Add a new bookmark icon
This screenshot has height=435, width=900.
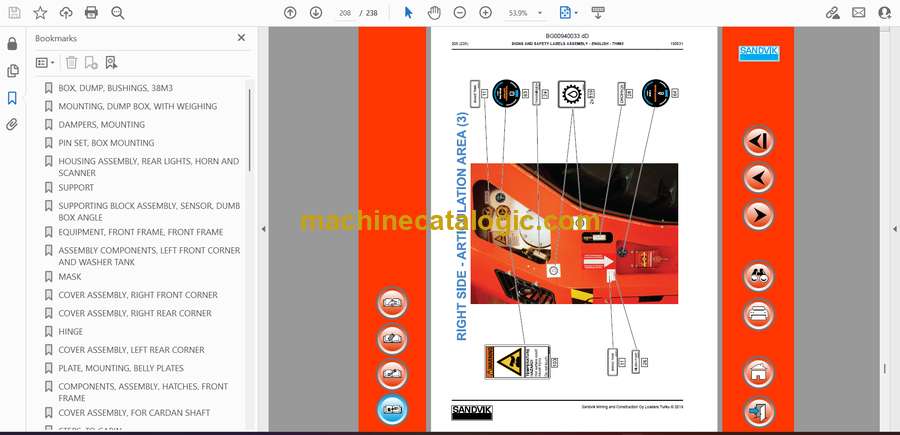click(x=91, y=63)
